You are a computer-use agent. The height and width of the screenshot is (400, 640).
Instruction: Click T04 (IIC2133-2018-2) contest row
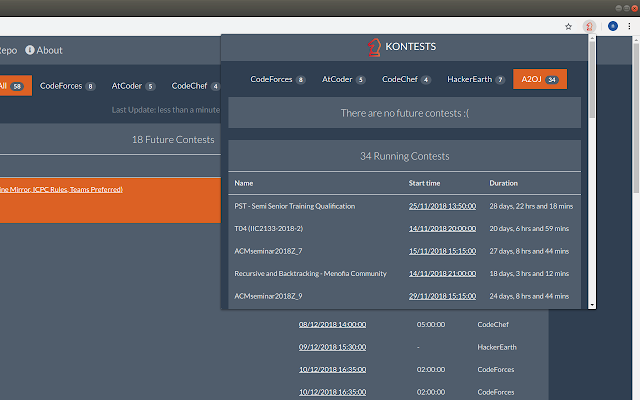(404, 229)
